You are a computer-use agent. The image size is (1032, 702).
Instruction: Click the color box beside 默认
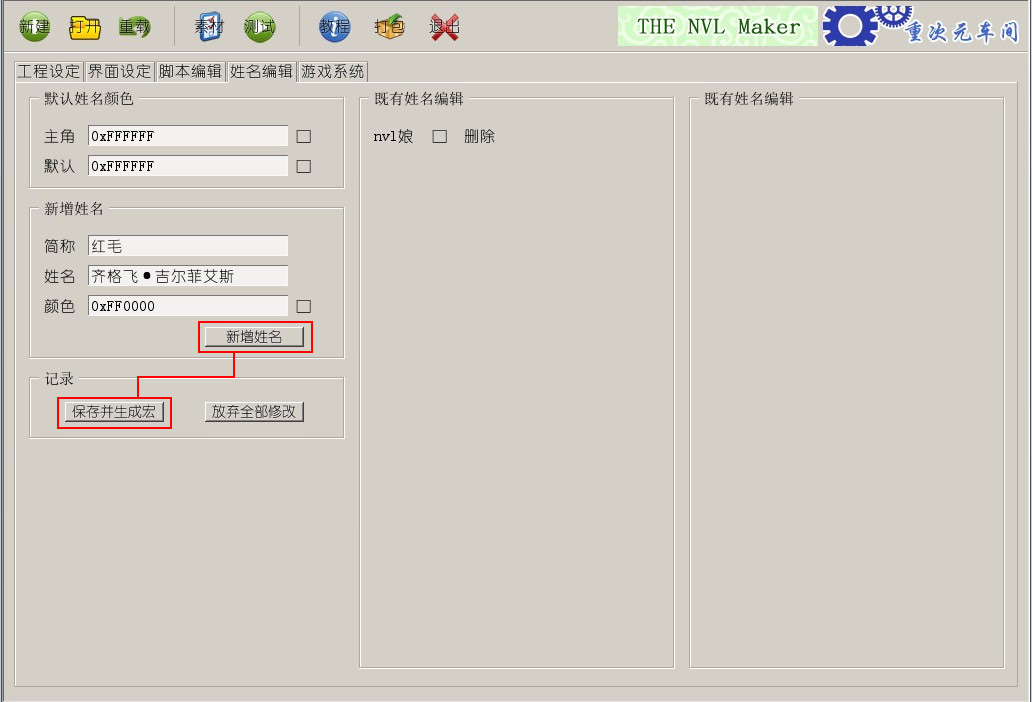click(303, 166)
